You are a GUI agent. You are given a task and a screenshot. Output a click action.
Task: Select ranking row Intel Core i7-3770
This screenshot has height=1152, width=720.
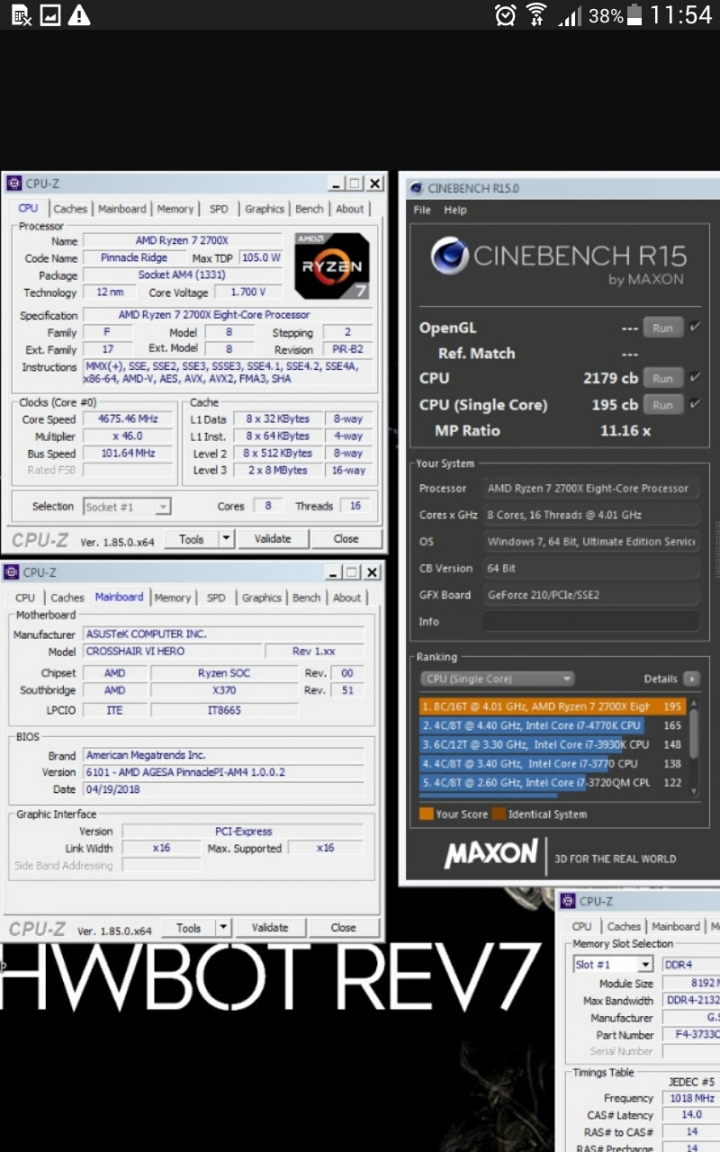(552, 764)
